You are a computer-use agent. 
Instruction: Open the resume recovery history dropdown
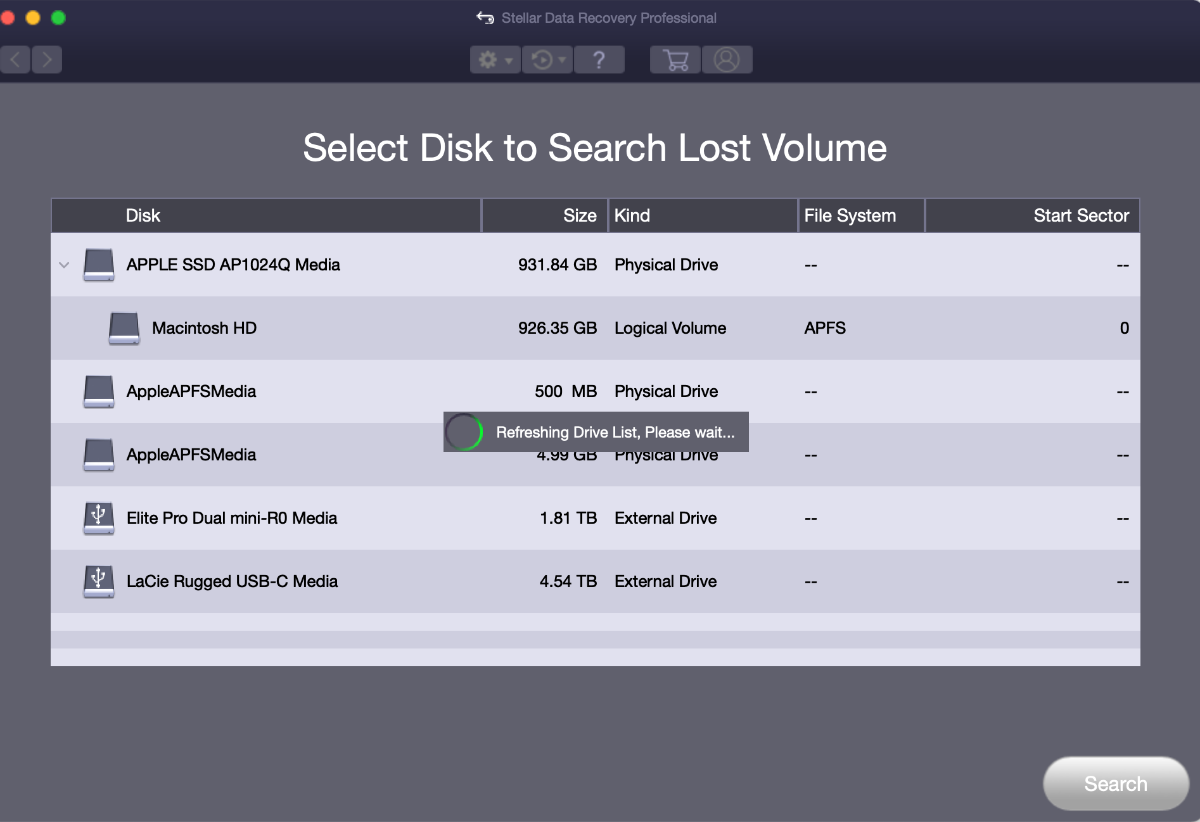pyautogui.click(x=548, y=60)
